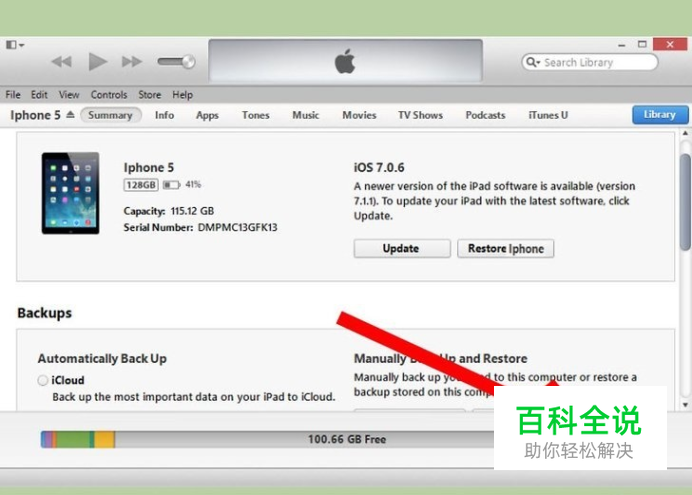Click the Serial Number text DMPMC13GFK13
The image size is (692, 495).
237,228
